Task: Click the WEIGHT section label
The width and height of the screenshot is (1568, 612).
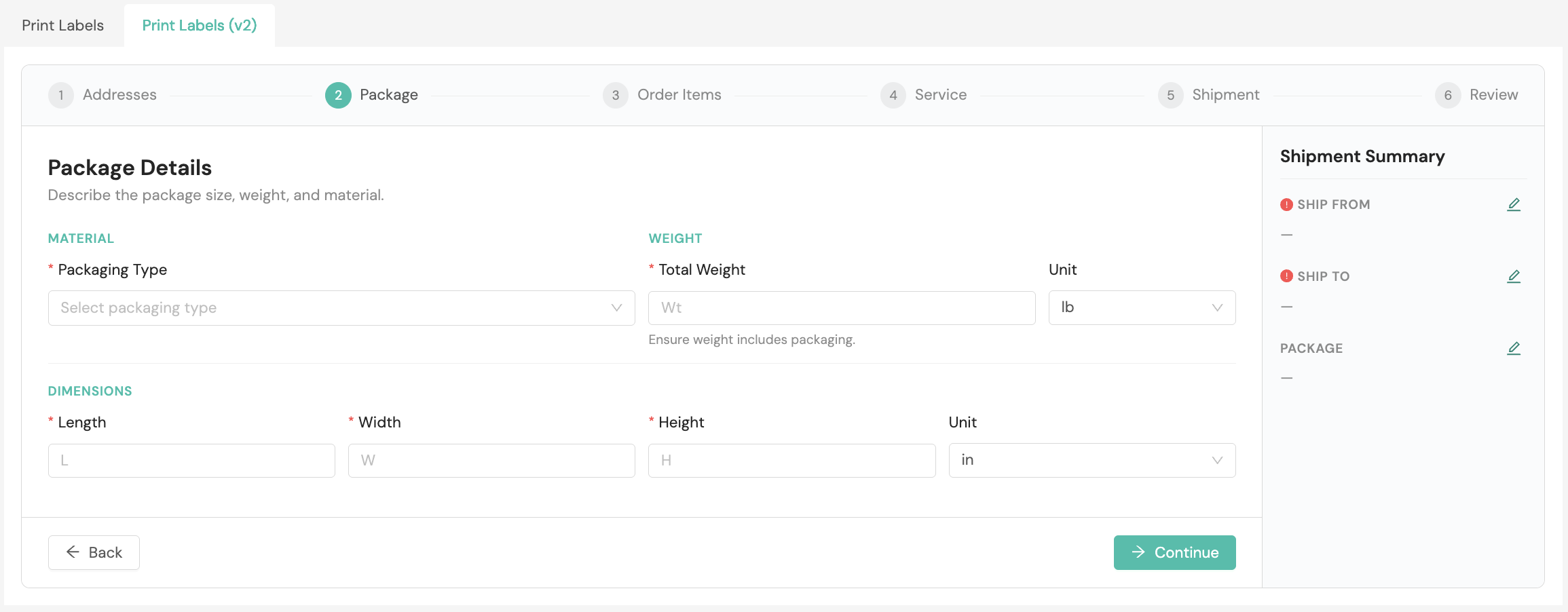Action: [675, 239]
